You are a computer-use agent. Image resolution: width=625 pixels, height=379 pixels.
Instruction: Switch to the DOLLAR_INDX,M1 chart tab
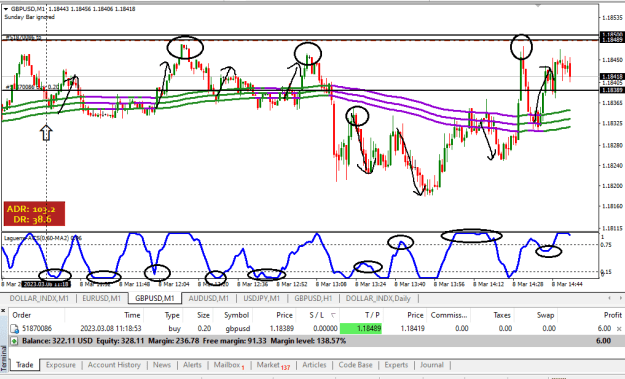tap(39, 298)
